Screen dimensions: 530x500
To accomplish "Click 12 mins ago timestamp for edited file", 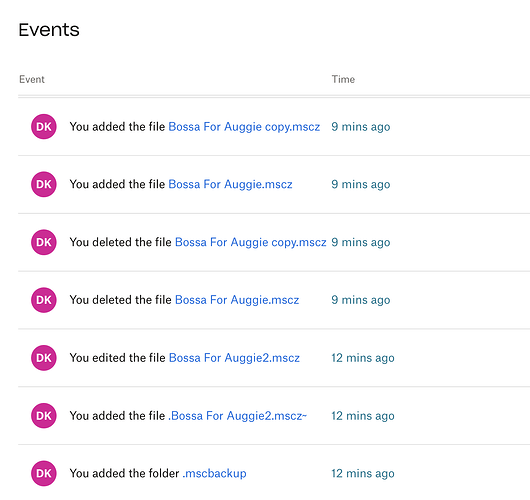I will [363, 358].
